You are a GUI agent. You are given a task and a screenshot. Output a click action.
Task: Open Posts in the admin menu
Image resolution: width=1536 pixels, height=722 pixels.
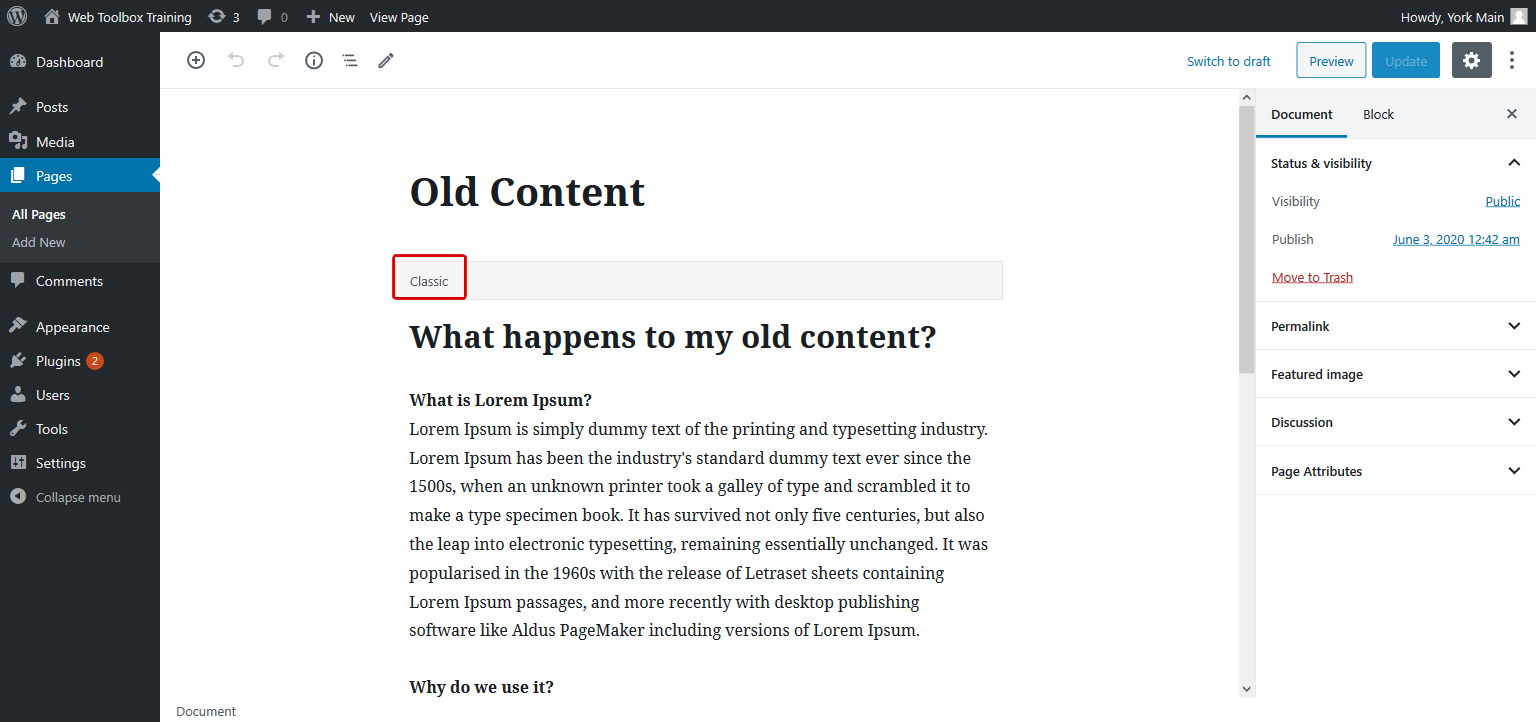click(80, 107)
